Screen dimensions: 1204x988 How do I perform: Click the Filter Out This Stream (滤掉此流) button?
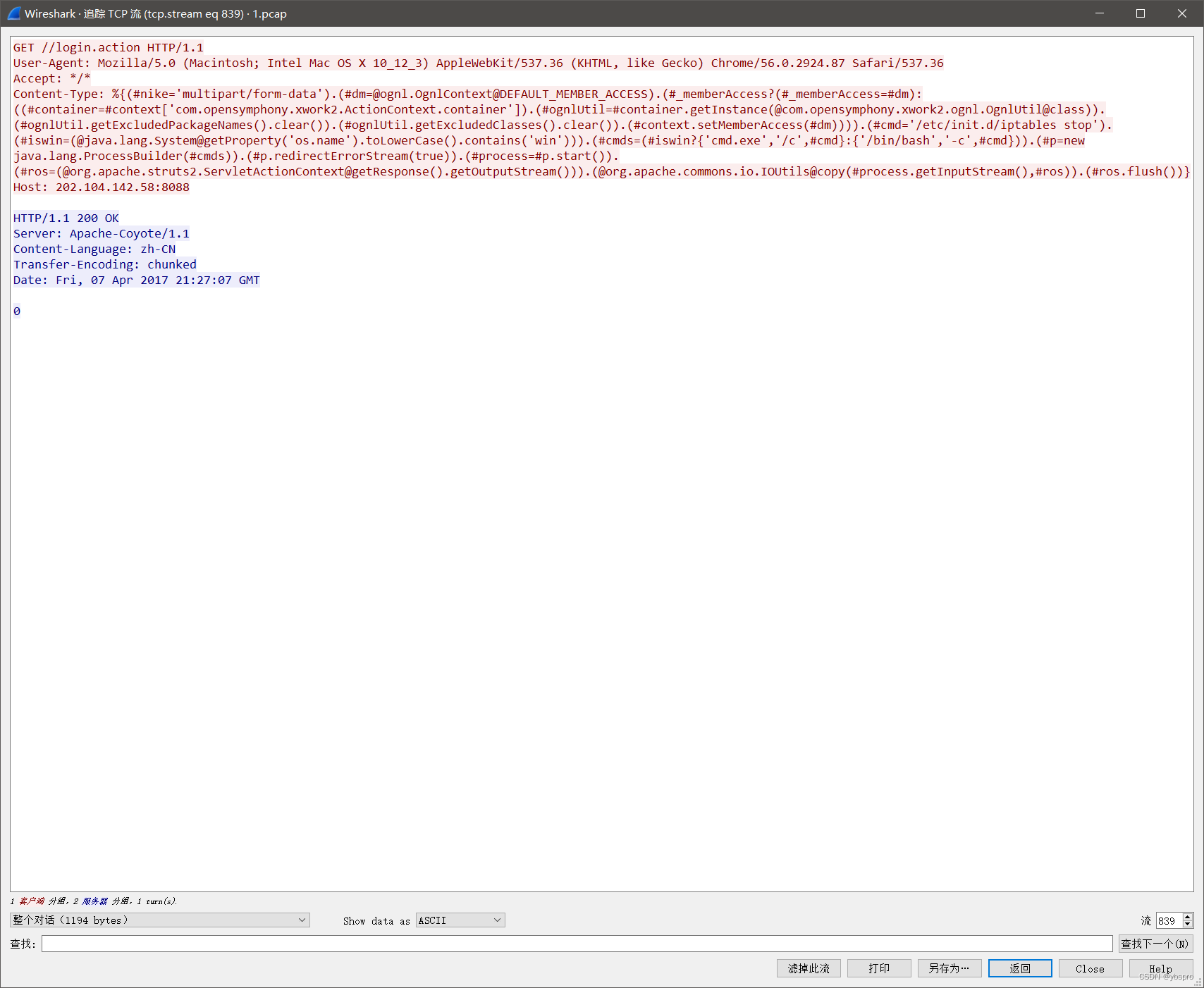809,968
